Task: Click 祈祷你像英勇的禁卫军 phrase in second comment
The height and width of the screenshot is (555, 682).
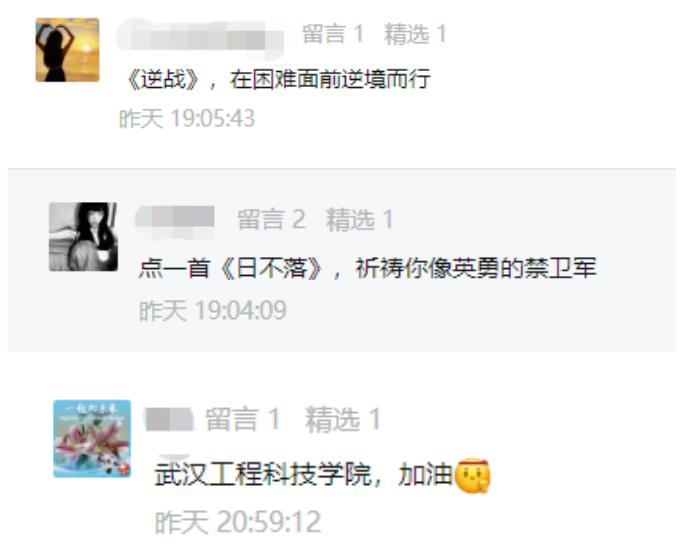Action: [476, 267]
